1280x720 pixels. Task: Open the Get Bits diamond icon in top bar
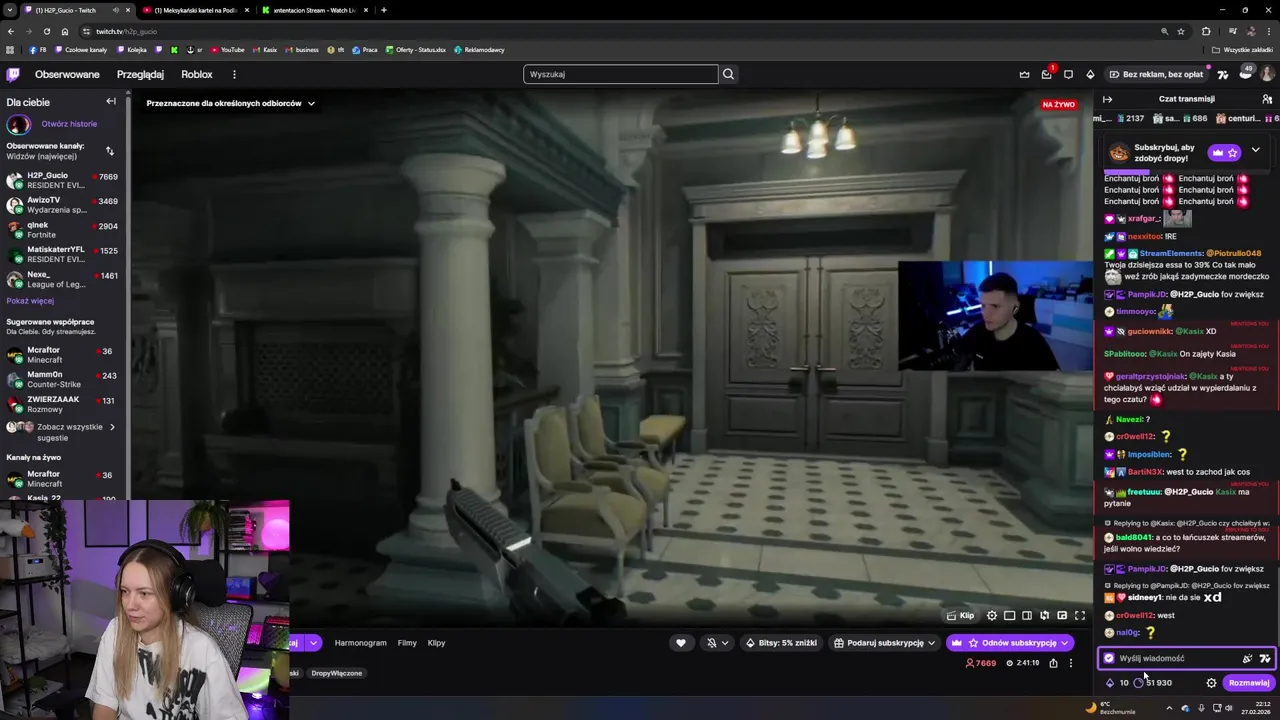click(x=1090, y=74)
